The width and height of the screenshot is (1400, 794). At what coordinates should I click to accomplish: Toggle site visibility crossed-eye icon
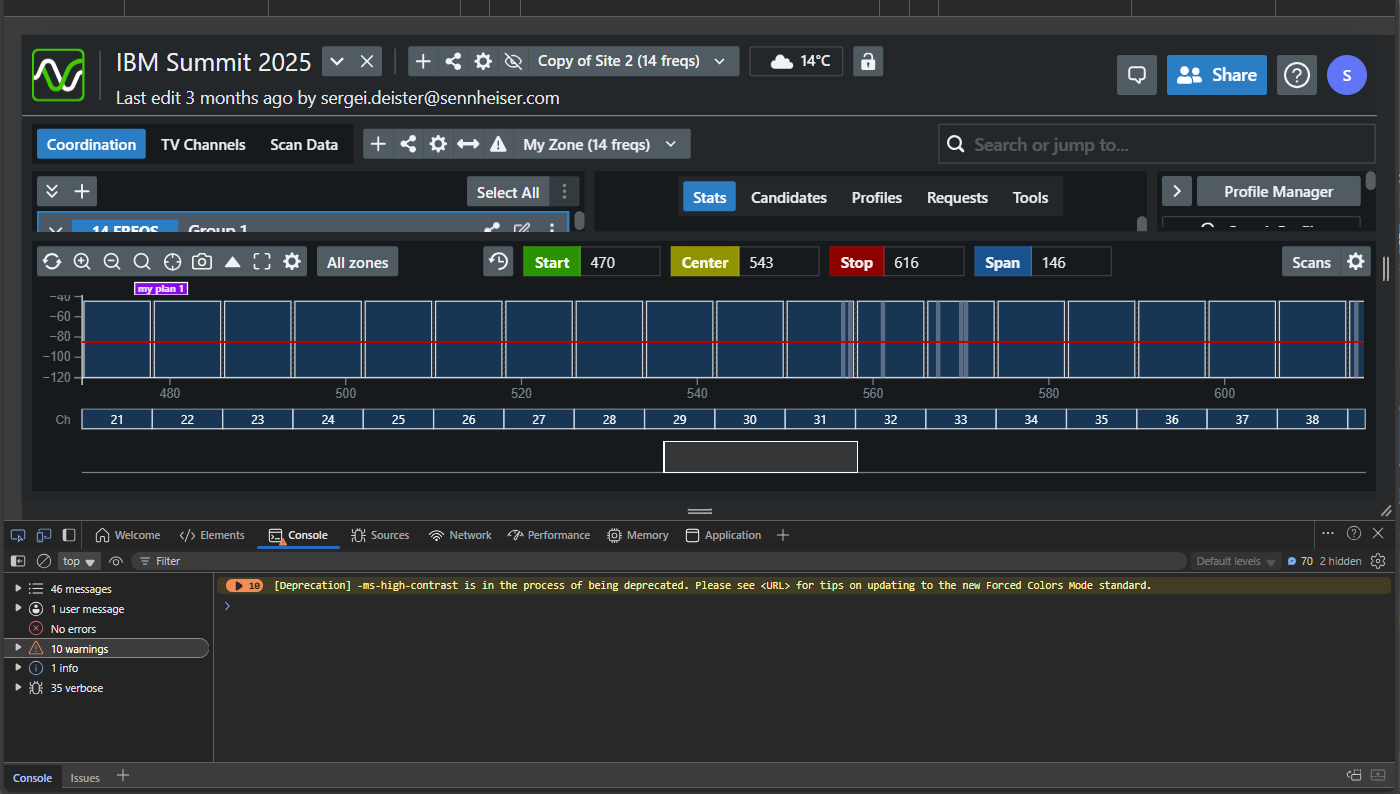[x=513, y=61]
